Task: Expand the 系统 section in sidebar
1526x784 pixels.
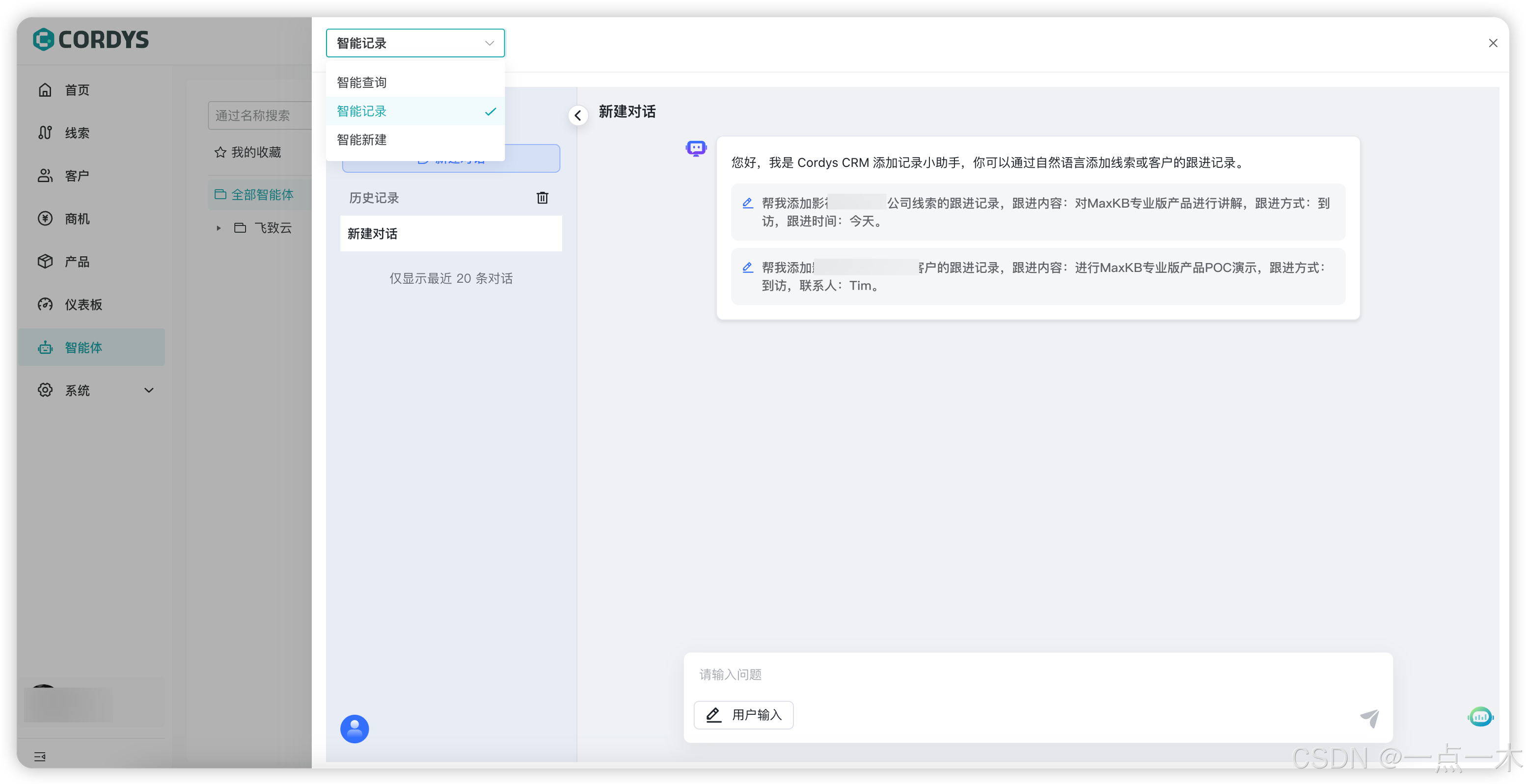Action: pos(149,390)
